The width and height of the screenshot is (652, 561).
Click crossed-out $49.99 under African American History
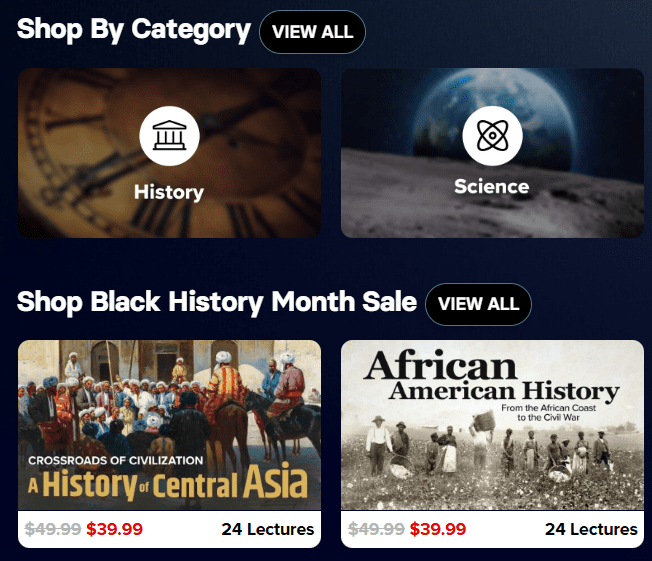(377, 529)
